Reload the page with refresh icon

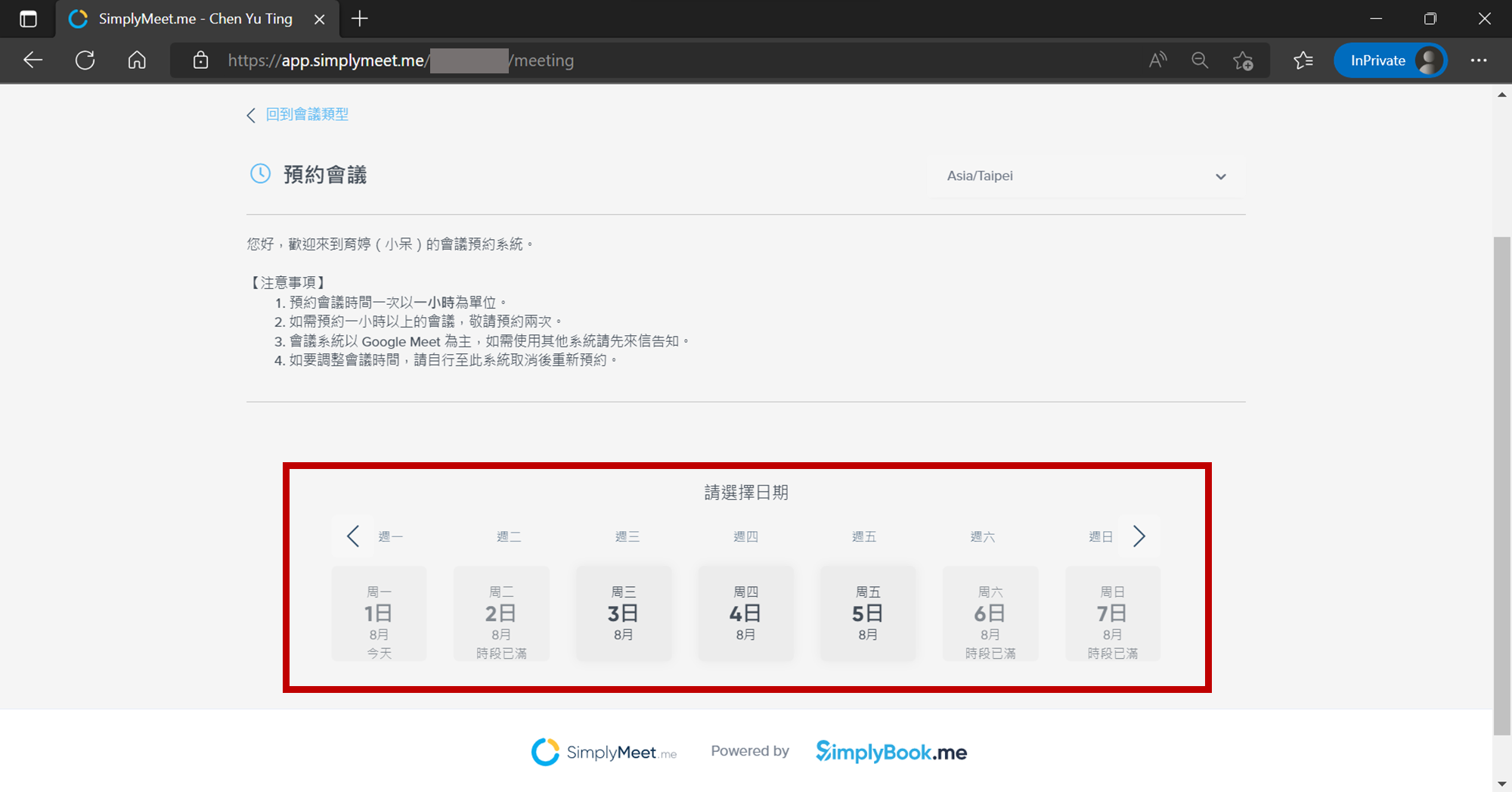[x=85, y=61]
